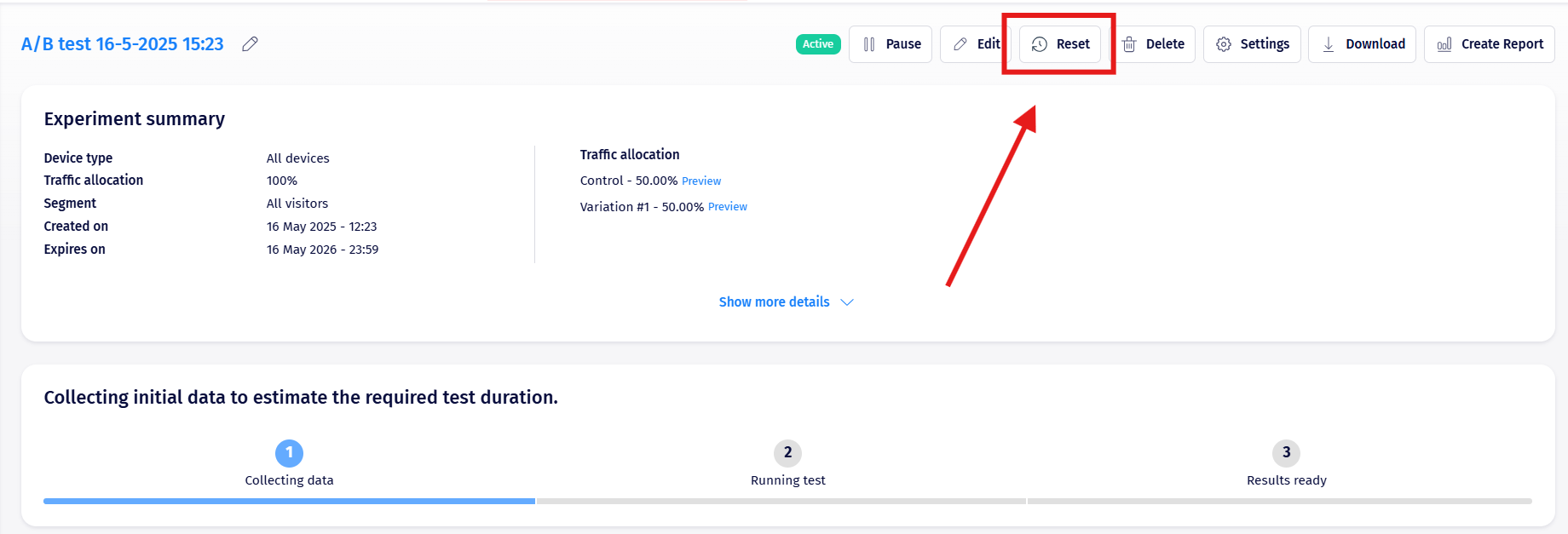Click the download arrow icon
The width and height of the screenshot is (1568, 534).
tap(1329, 44)
